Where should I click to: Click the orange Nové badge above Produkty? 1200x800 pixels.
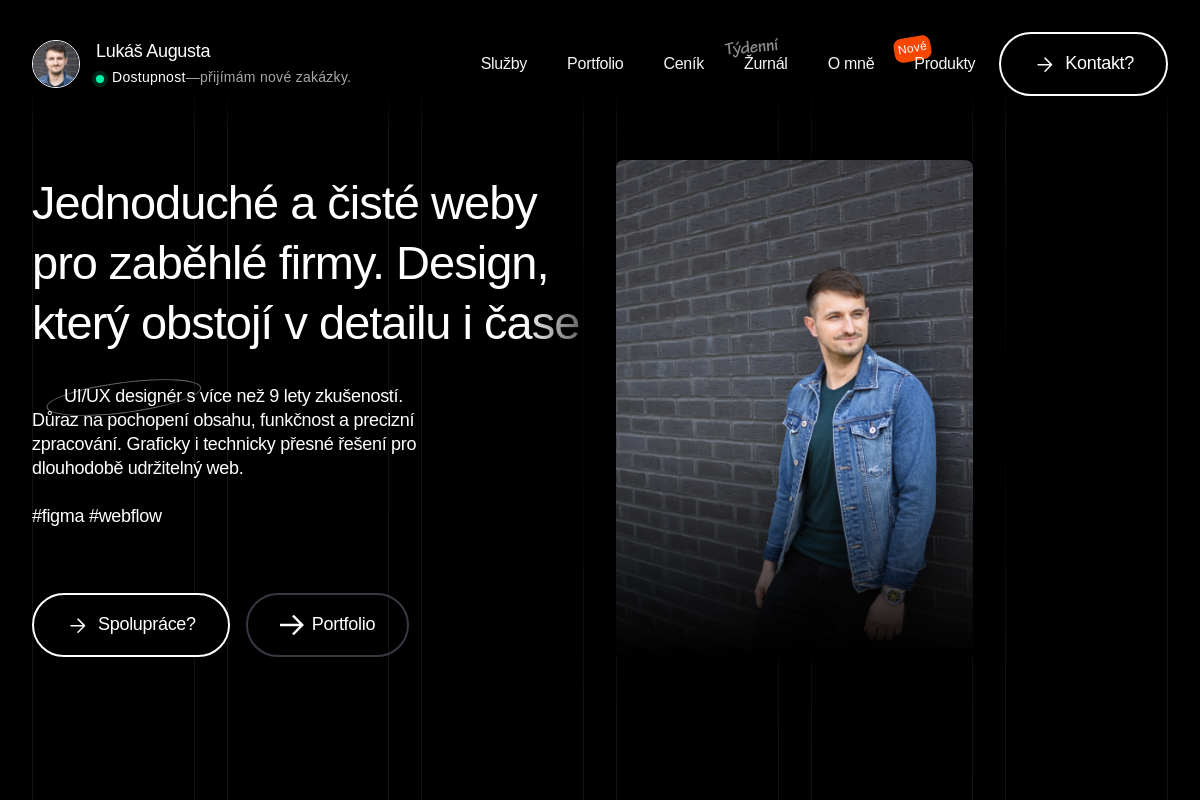pyautogui.click(x=912, y=48)
